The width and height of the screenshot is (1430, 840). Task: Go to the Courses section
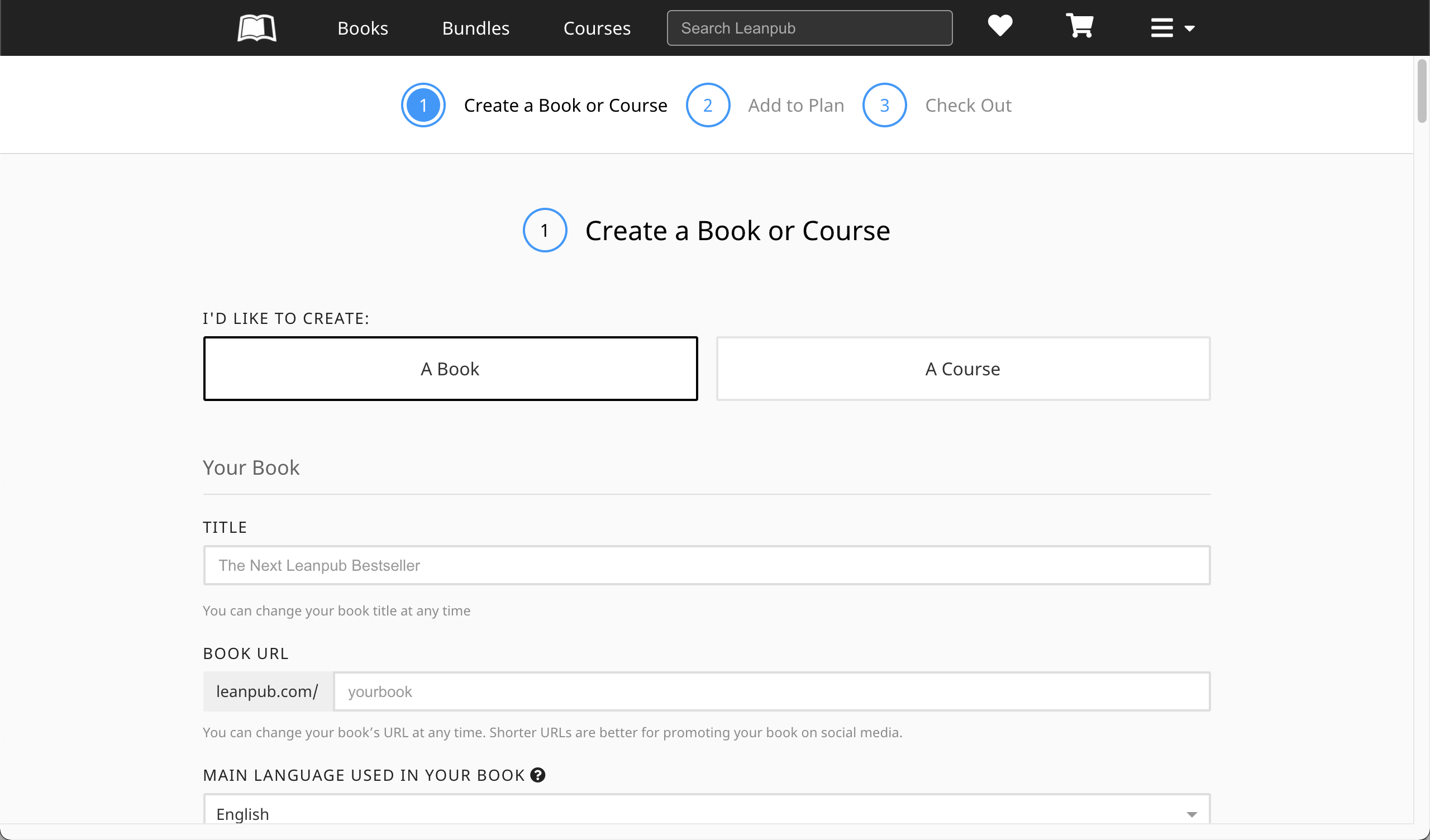(597, 28)
